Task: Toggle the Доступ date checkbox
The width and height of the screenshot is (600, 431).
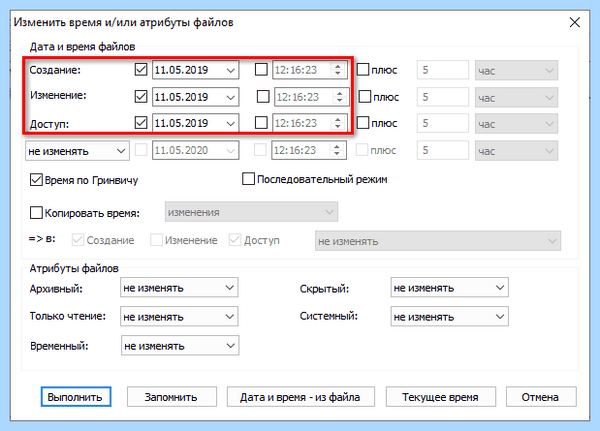Action: click(141, 122)
